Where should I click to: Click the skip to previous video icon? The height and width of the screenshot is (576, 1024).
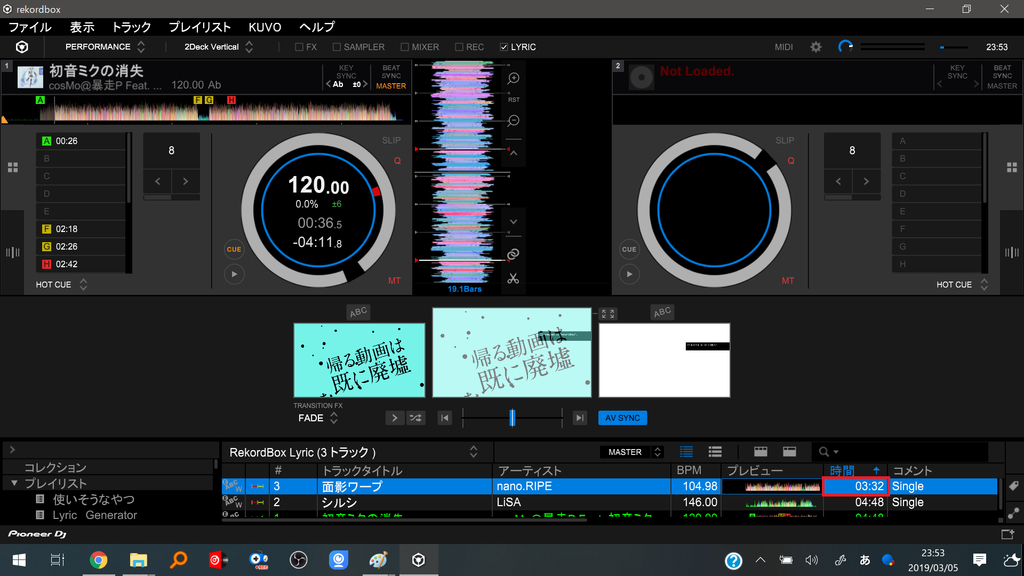tap(445, 418)
